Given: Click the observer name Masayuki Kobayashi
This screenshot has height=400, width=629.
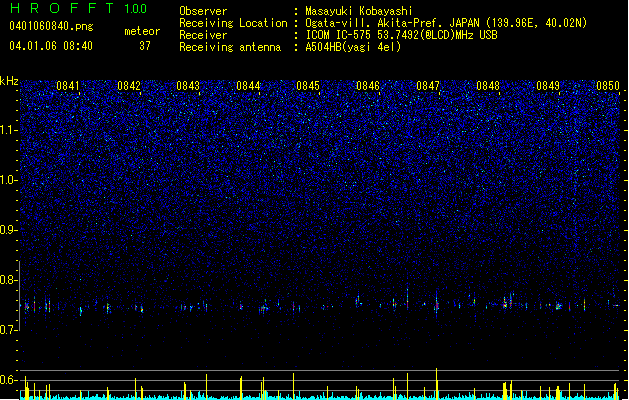Looking at the screenshot, I should [359, 11].
